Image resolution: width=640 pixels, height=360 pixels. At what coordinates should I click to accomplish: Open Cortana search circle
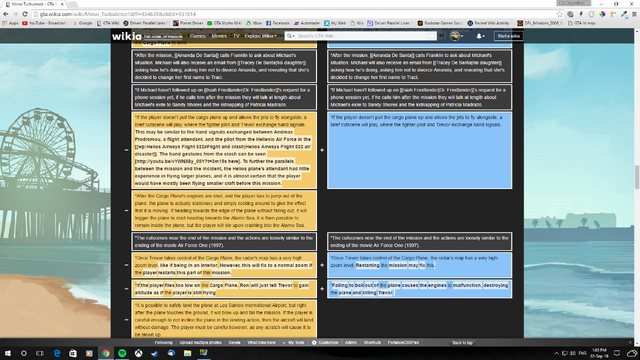(x=24, y=353)
